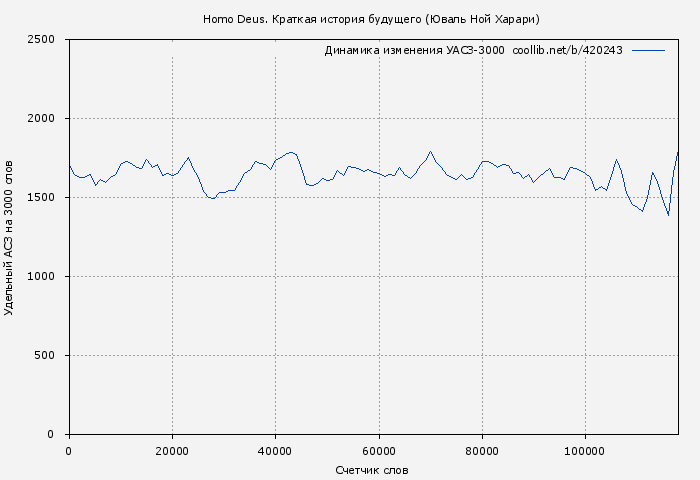Click vertical axis label "Удельный АСЗ на 3000 слов"

[x=10, y=237]
